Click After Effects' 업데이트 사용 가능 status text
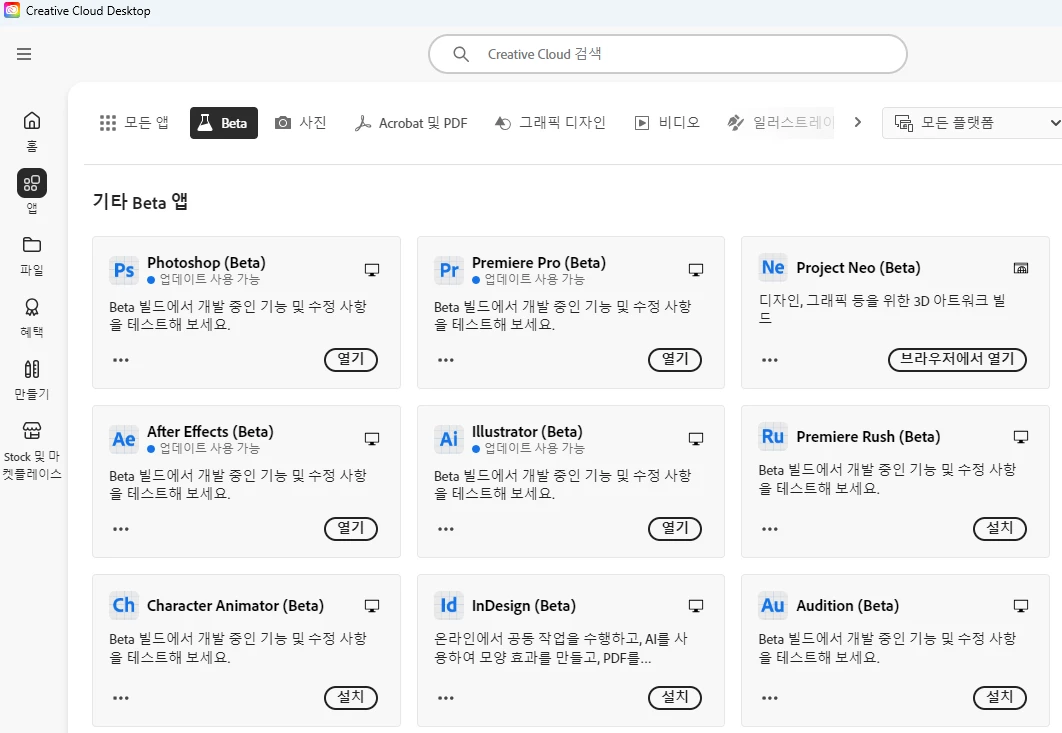 pos(210,448)
